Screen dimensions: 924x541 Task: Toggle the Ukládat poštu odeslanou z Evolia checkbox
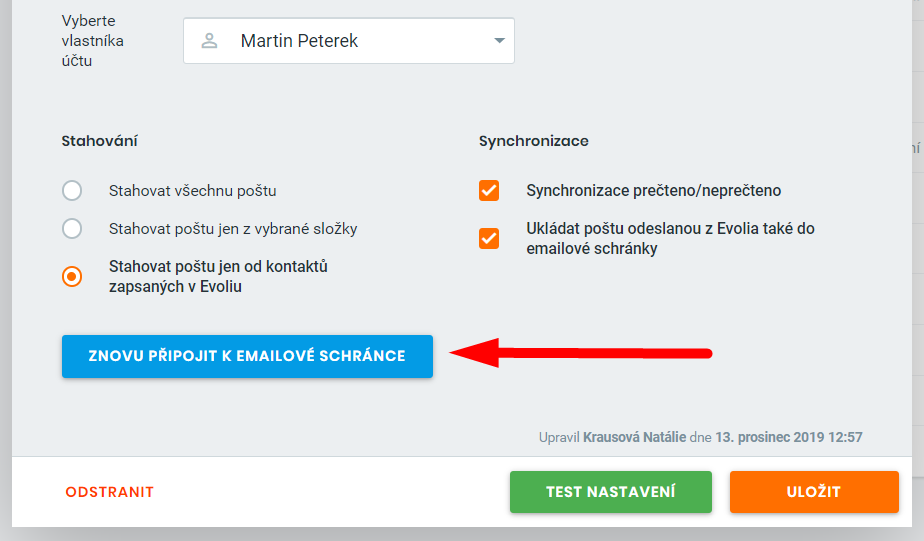[489, 239]
